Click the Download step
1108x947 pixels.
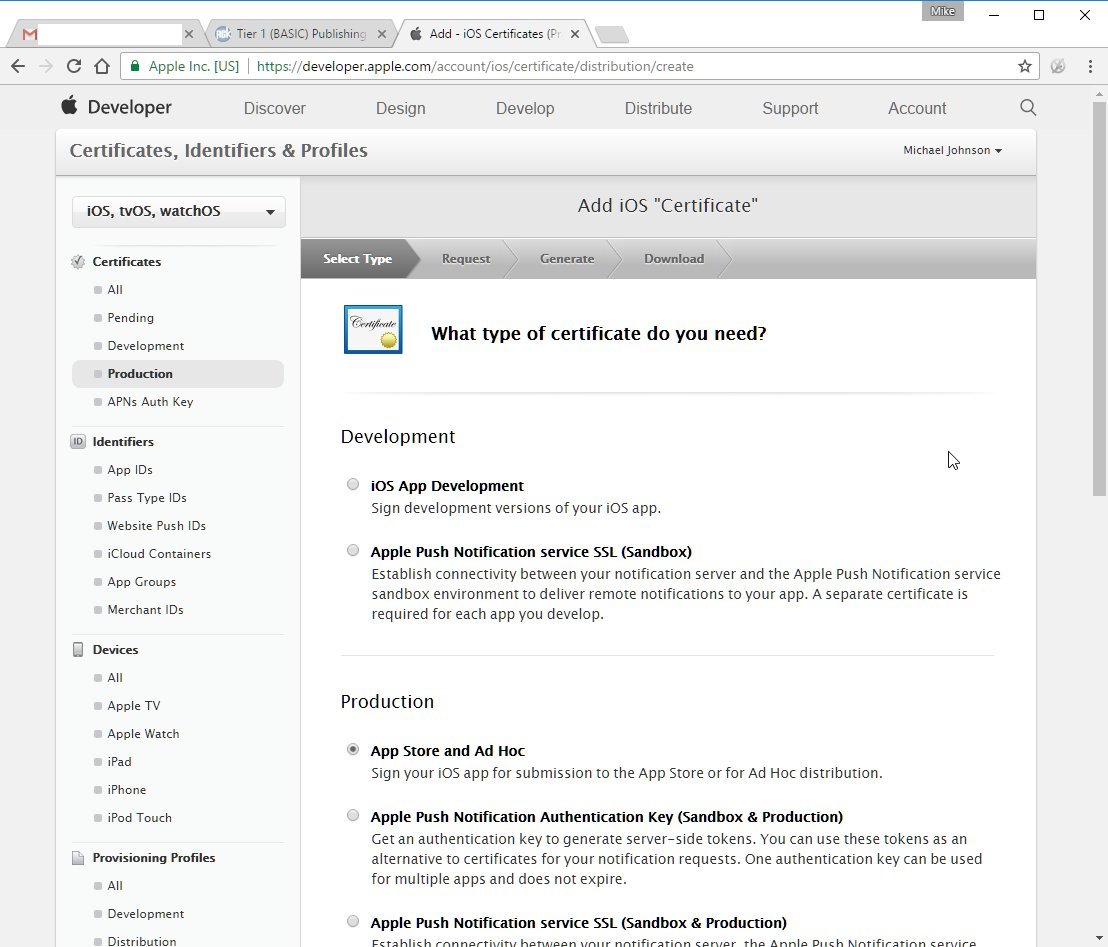click(674, 259)
